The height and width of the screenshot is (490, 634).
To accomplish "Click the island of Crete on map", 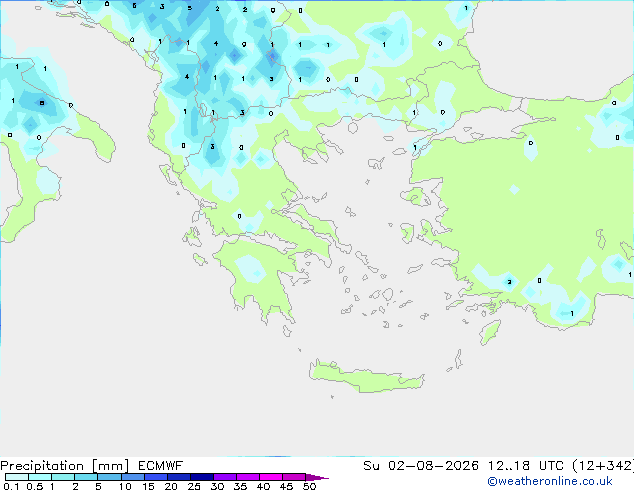I will tap(366, 377).
